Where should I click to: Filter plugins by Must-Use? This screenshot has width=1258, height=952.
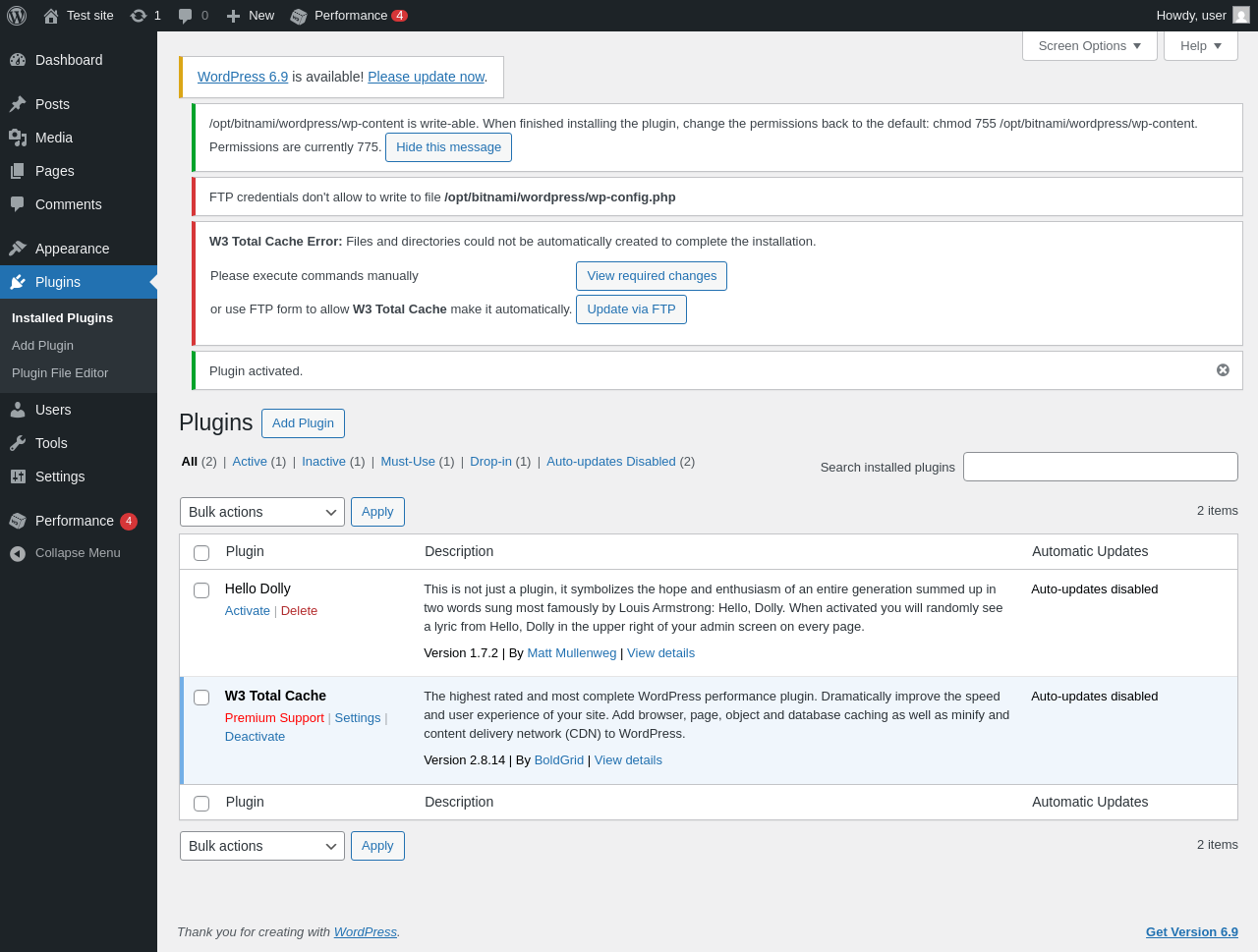408,462
